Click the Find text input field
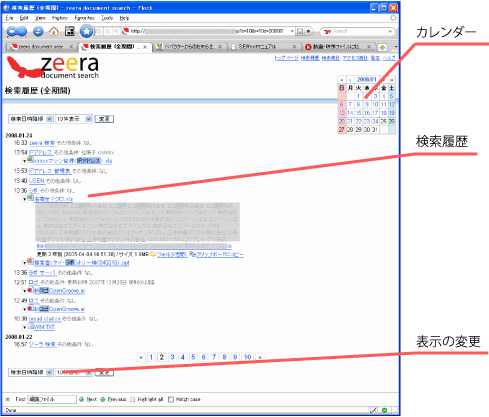Screen dimensions: 489x417 52,399
